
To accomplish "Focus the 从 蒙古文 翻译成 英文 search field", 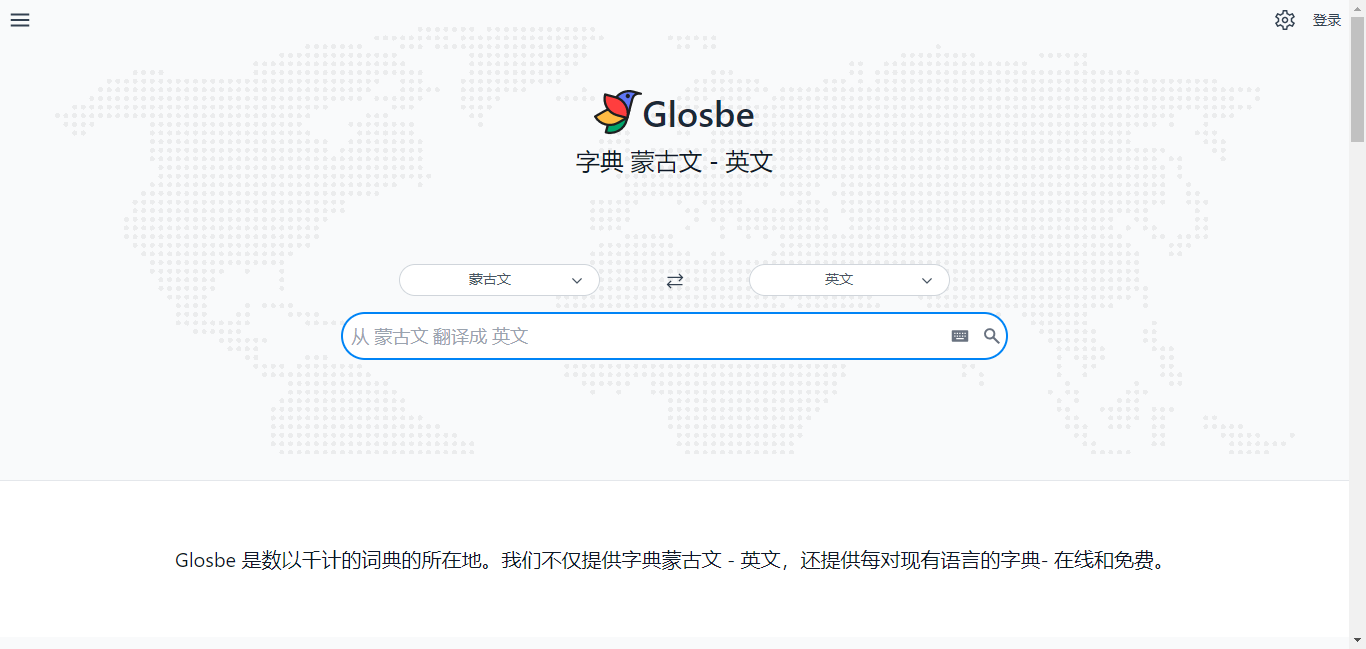I will [650, 336].
